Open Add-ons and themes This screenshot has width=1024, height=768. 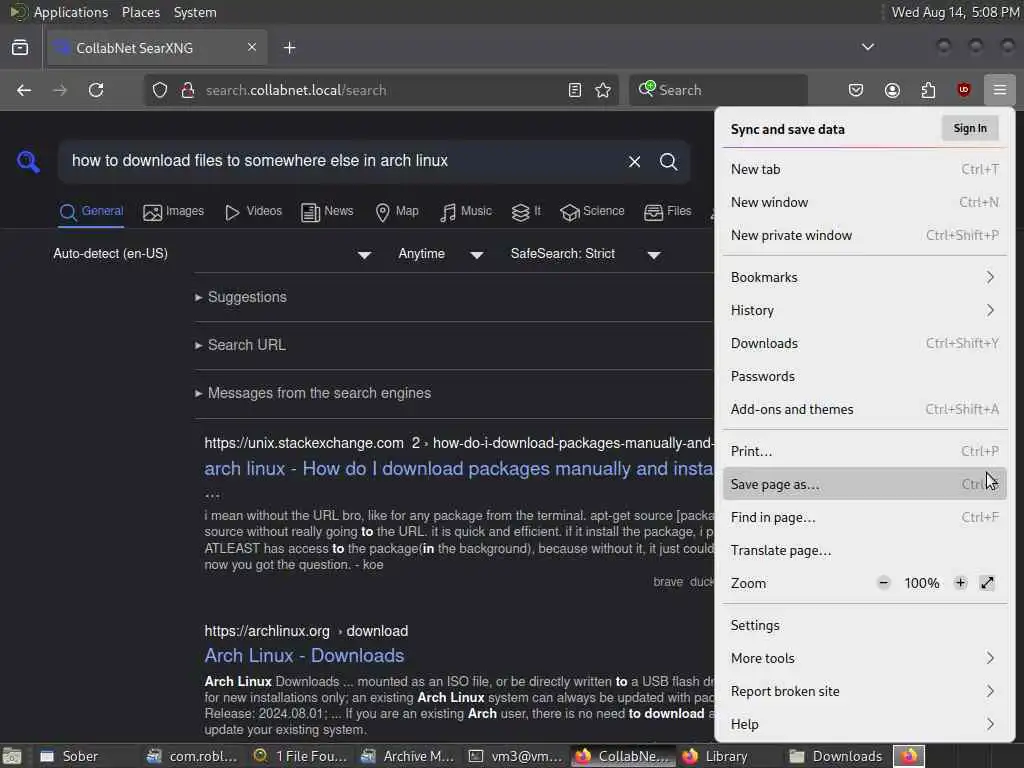864,409
